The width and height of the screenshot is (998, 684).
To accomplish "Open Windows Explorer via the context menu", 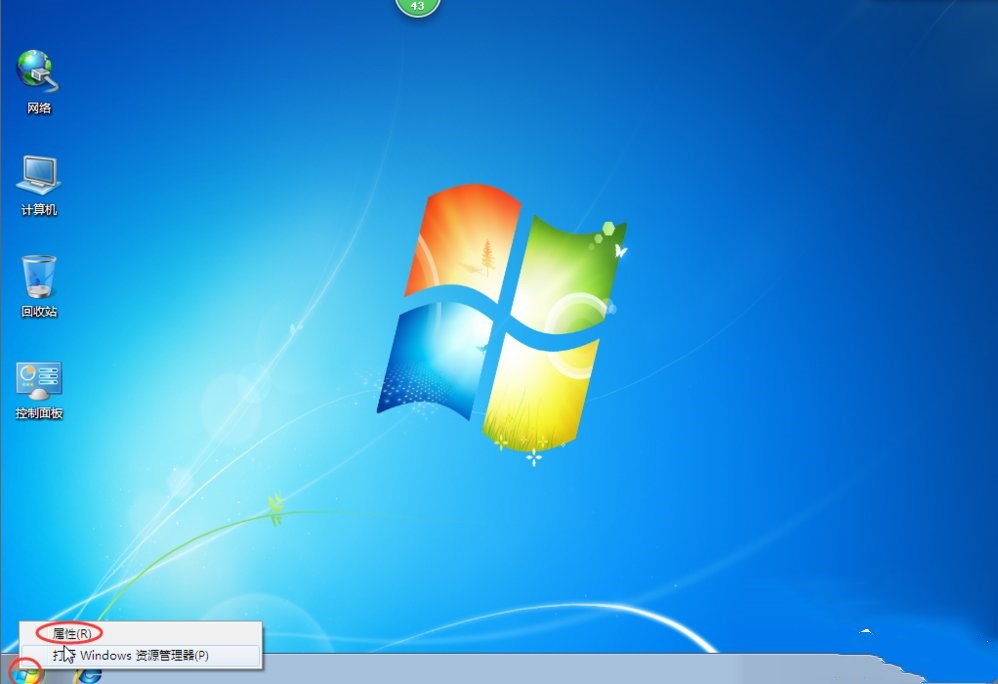I will click(130, 654).
